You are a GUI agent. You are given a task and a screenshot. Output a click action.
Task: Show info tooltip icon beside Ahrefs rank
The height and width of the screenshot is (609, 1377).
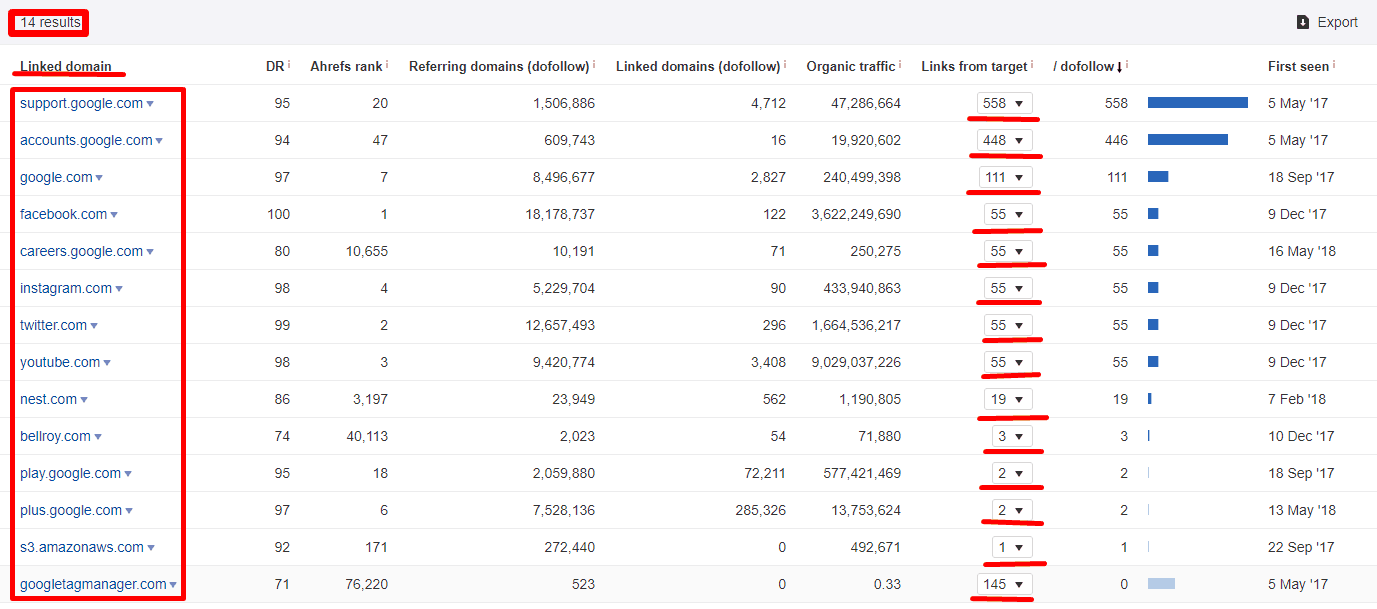pyautogui.click(x=387, y=64)
